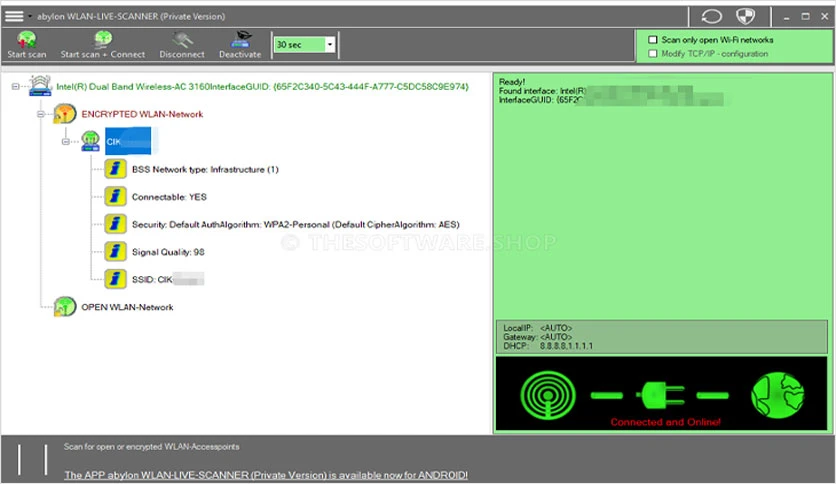
Task: Toggle Modify TCP/IP - configuration checkbox
Action: tap(653, 53)
